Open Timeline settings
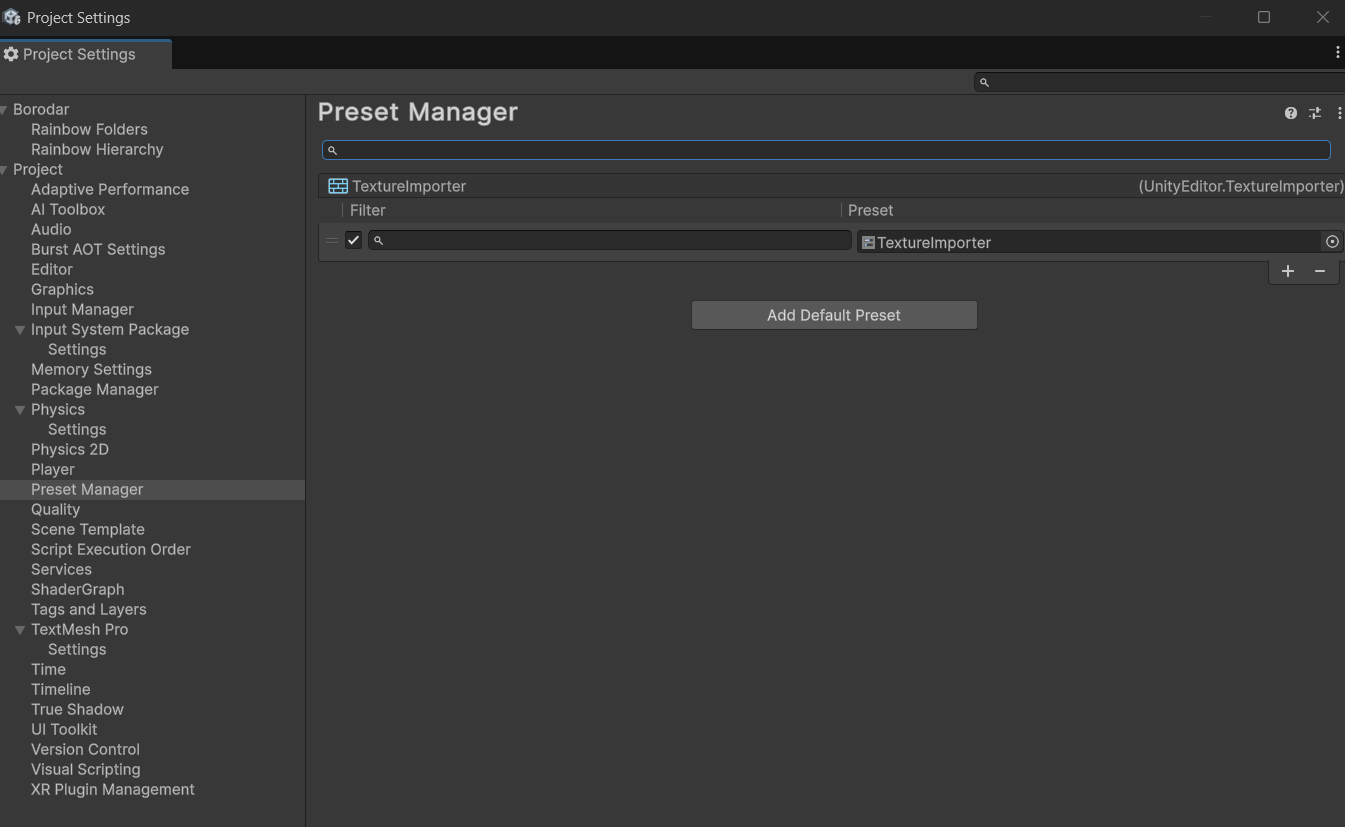1345x827 pixels. click(x=61, y=689)
